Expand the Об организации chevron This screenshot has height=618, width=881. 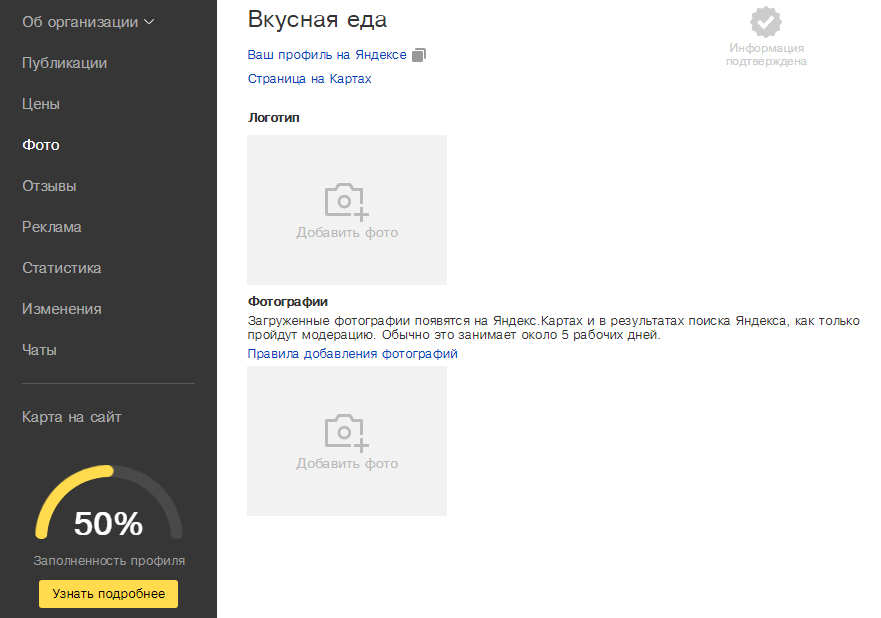[x=150, y=21]
